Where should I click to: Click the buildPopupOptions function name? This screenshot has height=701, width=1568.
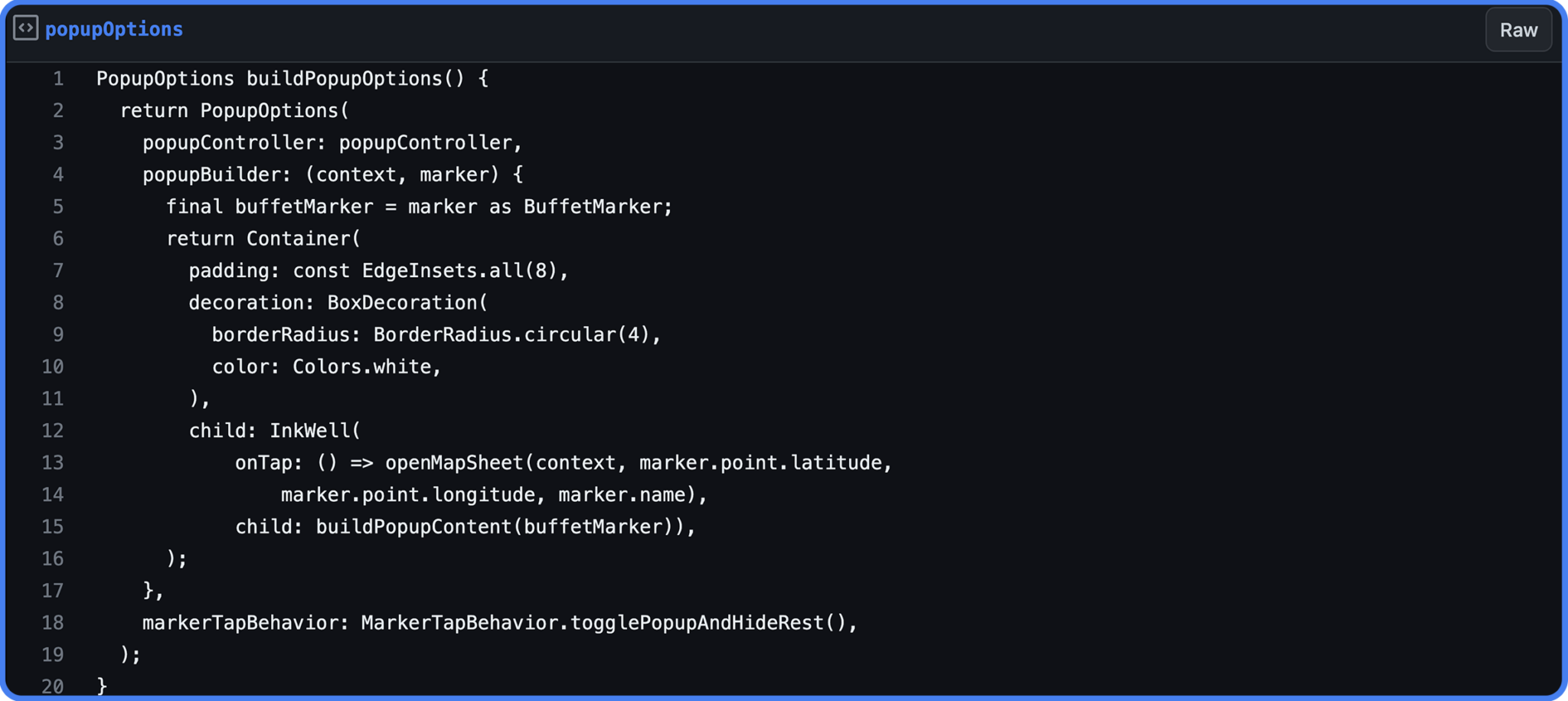pos(344,79)
